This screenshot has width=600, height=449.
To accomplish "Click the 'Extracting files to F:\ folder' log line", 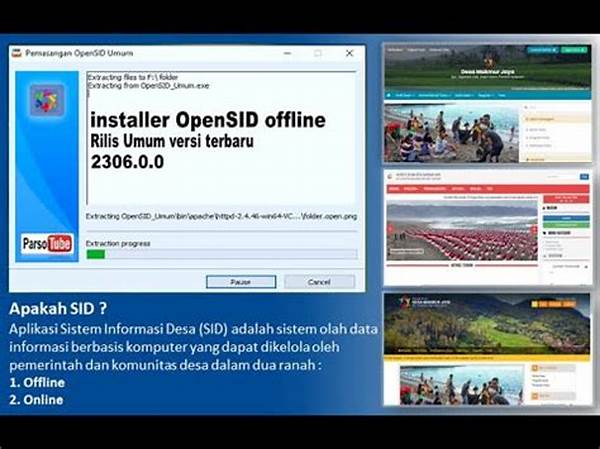I will [x=133, y=77].
